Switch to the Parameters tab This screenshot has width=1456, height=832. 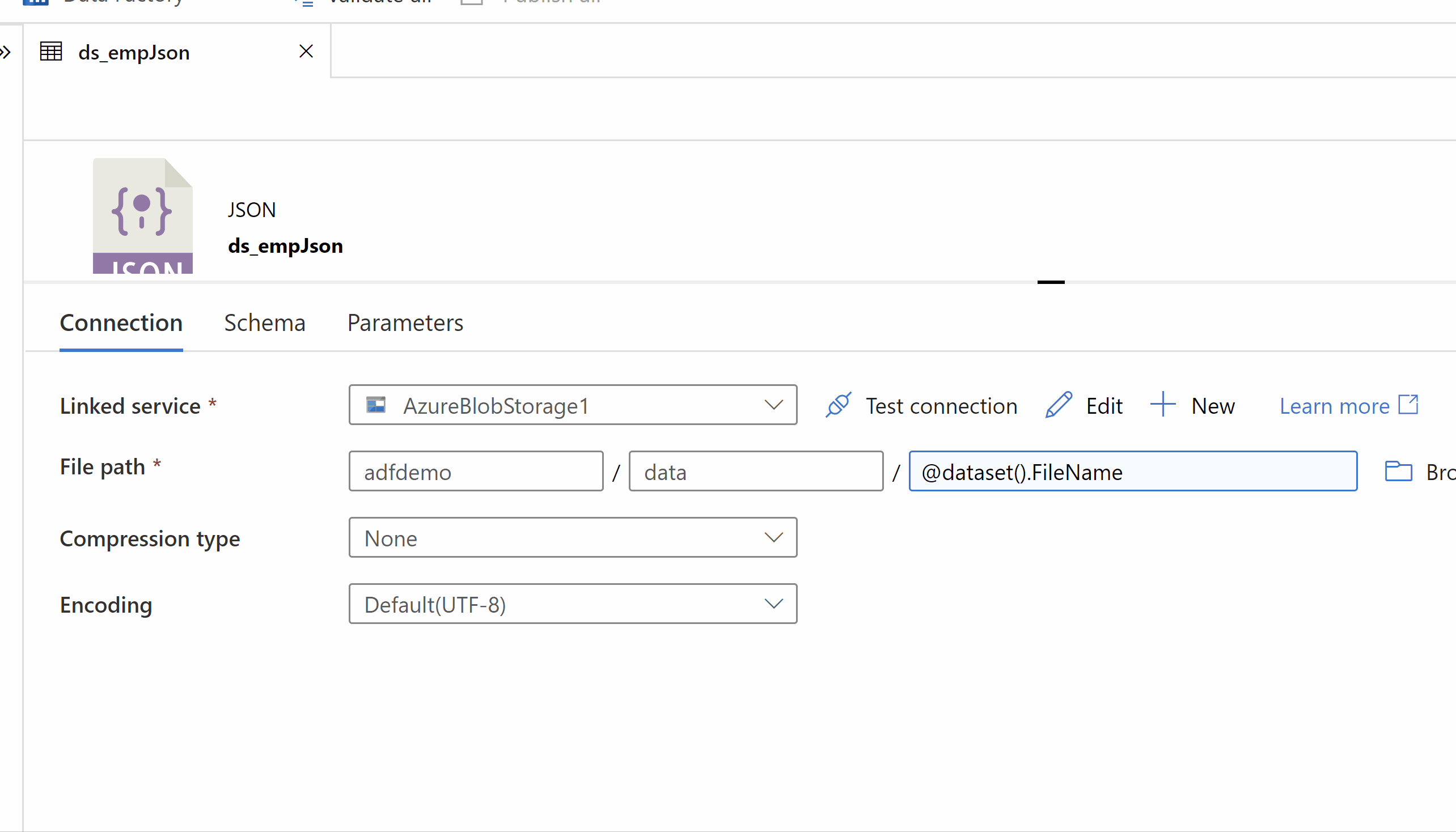tap(405, 323)
